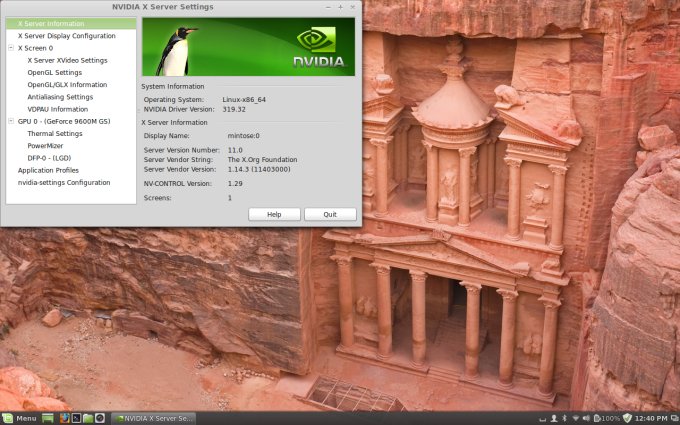
Task: Select X Server Information in sidebar
Action: (x=71, y=23)
